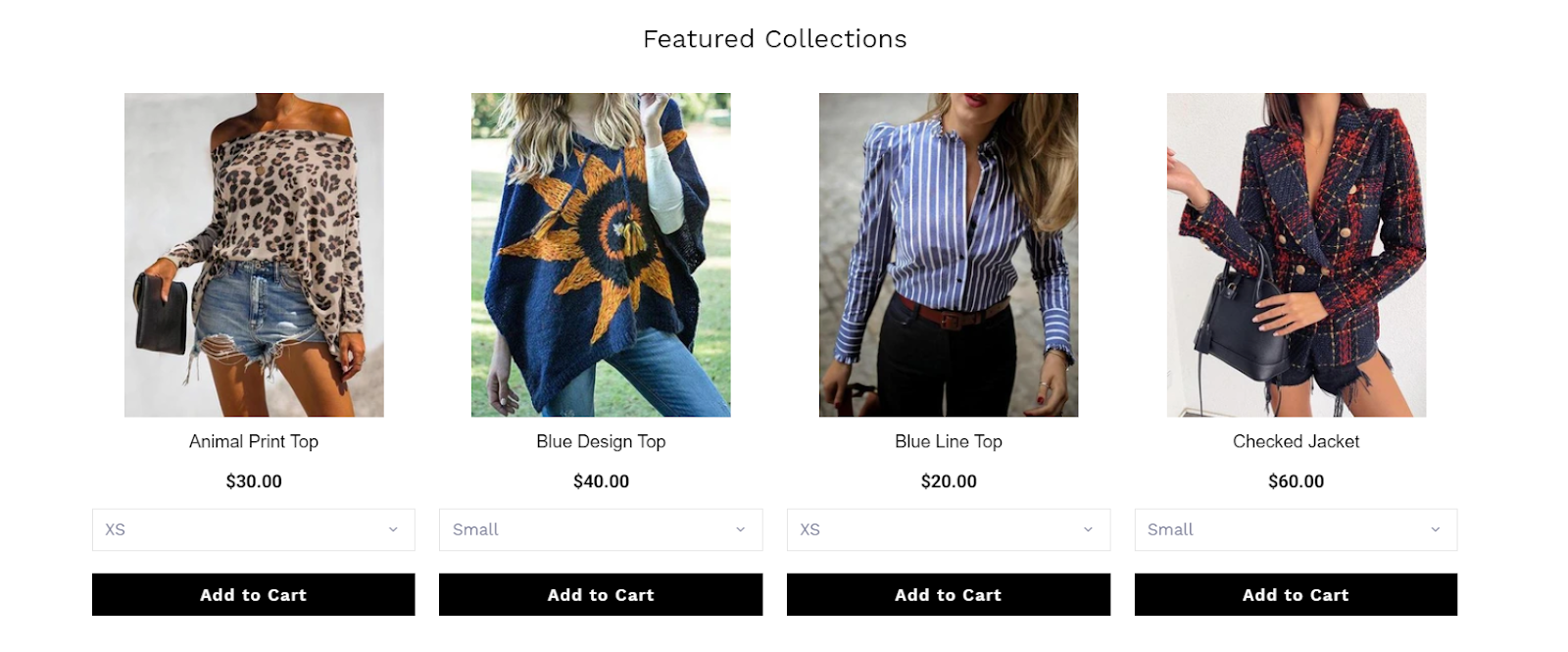Add the Blue Design Top to cart
This screenshot has height=652, width=1568.
(x=601, y=595)
